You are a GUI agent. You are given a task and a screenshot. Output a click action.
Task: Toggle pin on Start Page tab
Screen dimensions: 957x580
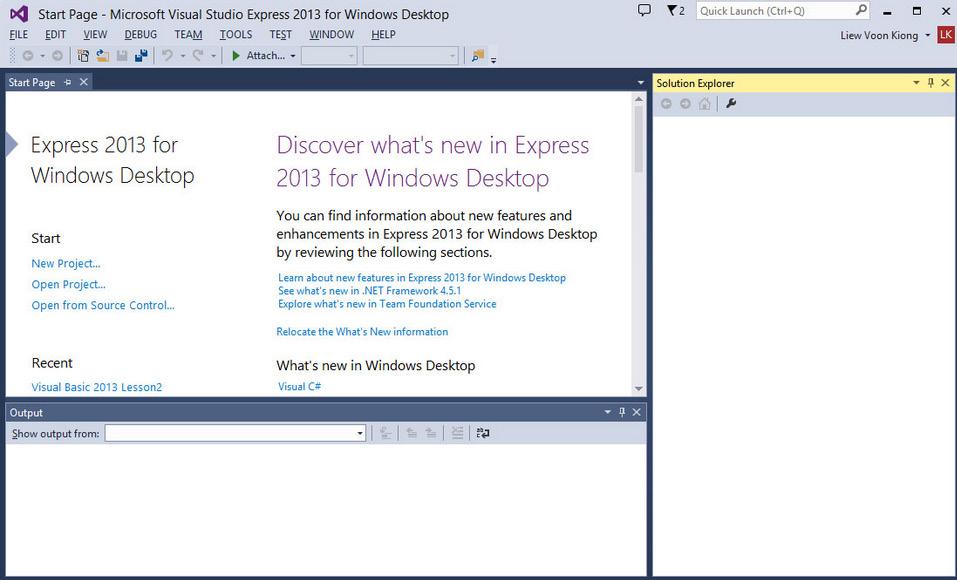[68, 82]
